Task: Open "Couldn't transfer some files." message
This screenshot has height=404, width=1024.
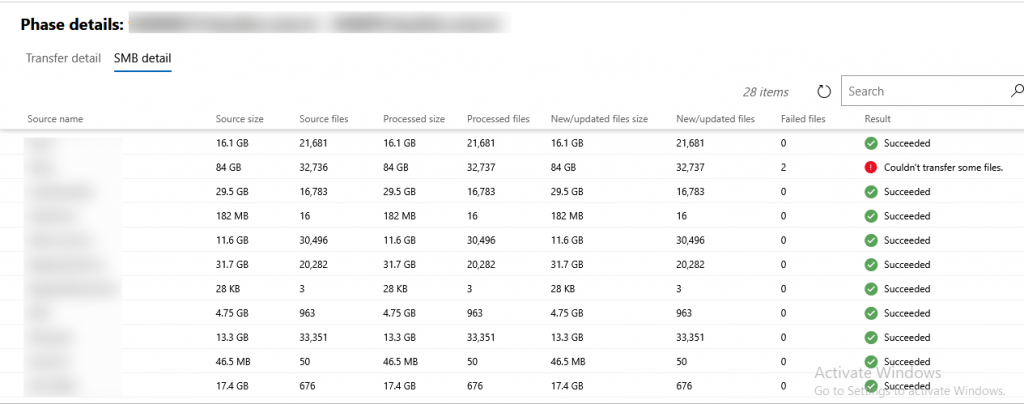Action: pos(943,168)
